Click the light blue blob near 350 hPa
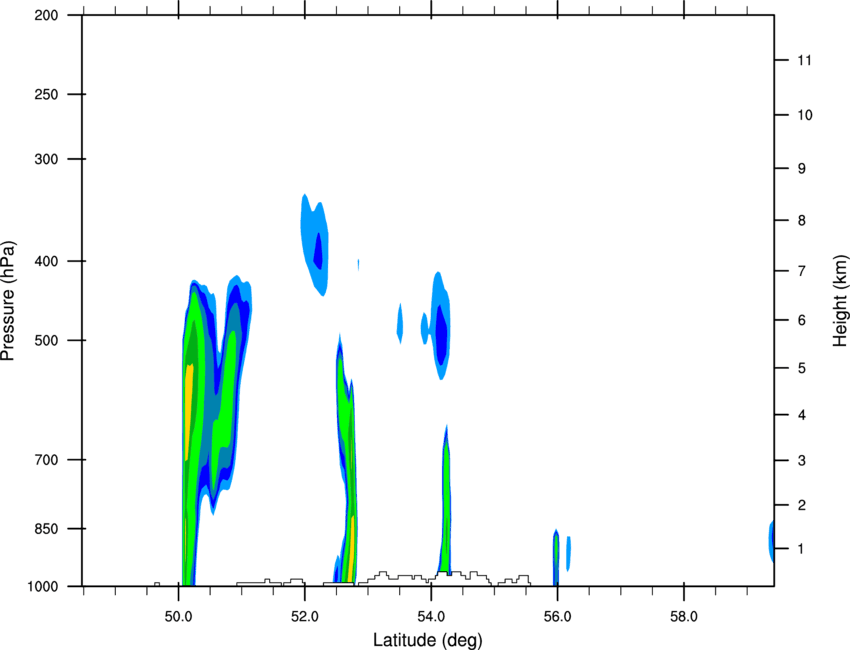The width and height of the screenshot is (850, 650). pos(315,244)
